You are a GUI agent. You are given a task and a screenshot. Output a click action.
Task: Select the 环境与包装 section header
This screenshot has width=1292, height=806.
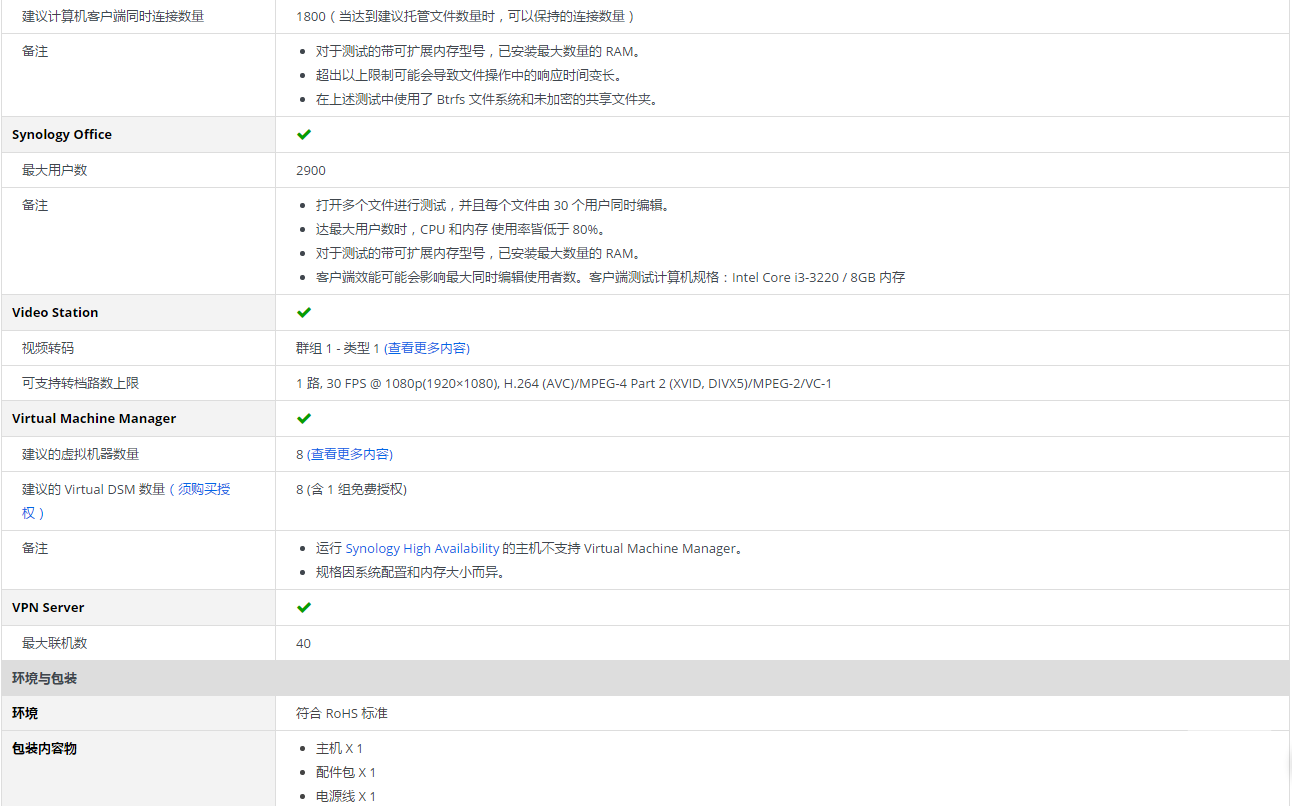(x=45, y=678)
